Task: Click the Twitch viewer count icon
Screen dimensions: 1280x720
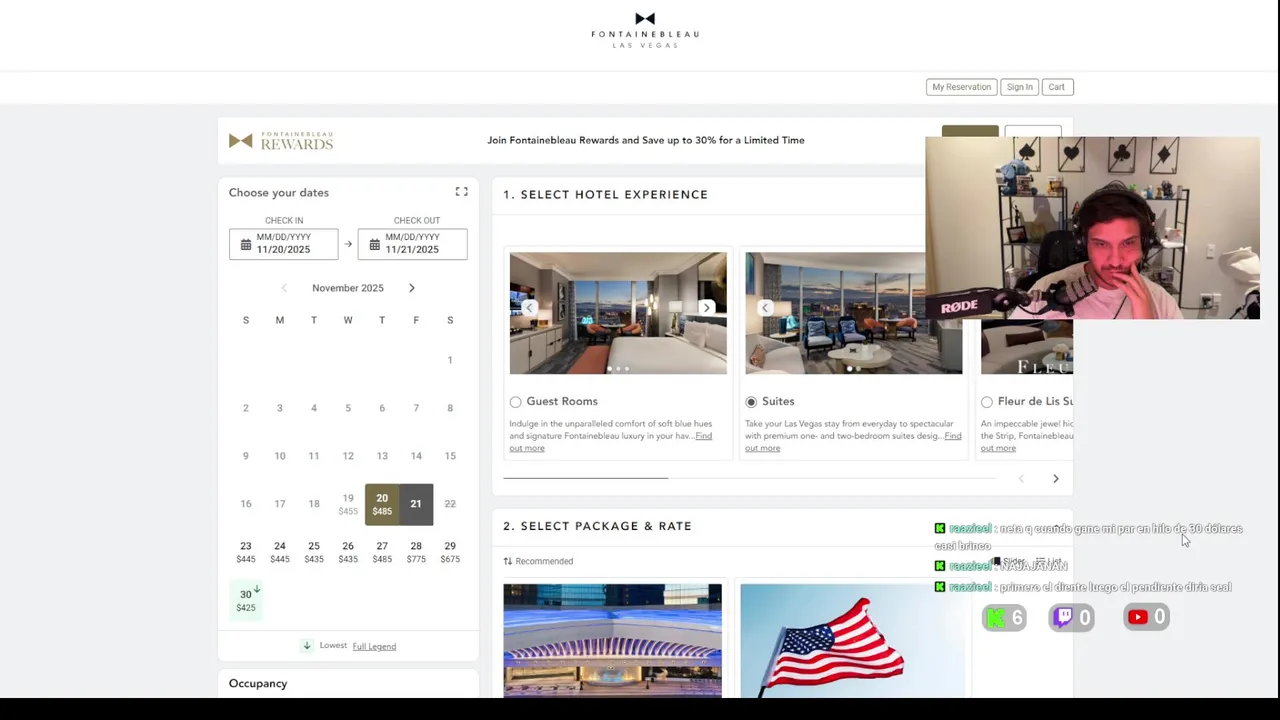Action: (1062, 617)
